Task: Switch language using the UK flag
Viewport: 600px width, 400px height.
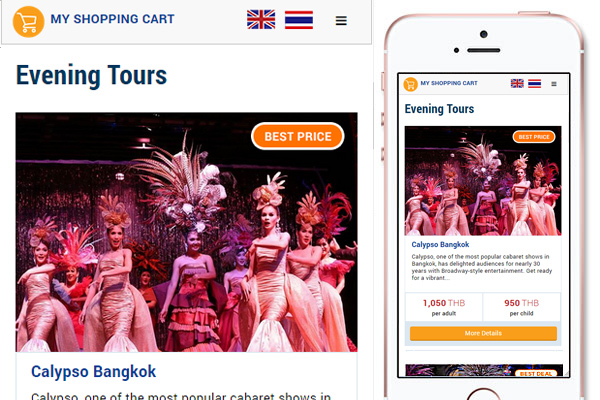Action: click(261, 20)
